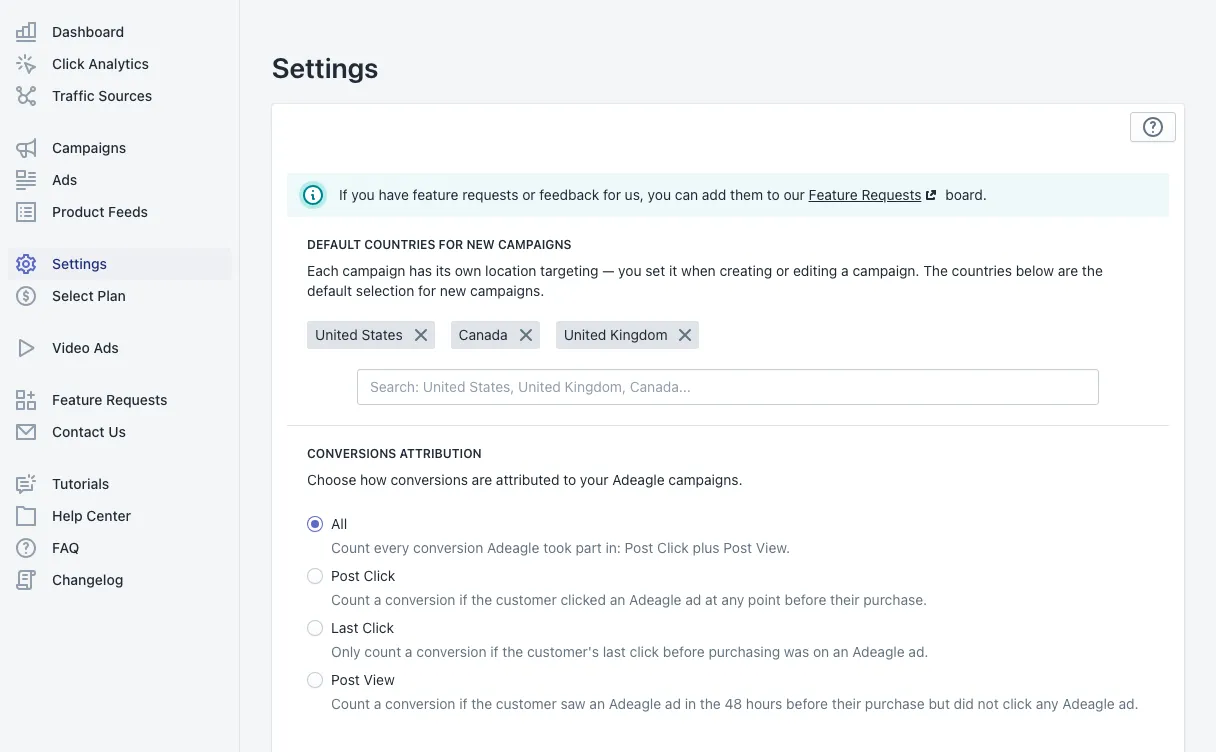The width and height of the screenshot is (1216, 752).
Task: Click external link icon beside Feature Requests
Action: pos(931,195)
